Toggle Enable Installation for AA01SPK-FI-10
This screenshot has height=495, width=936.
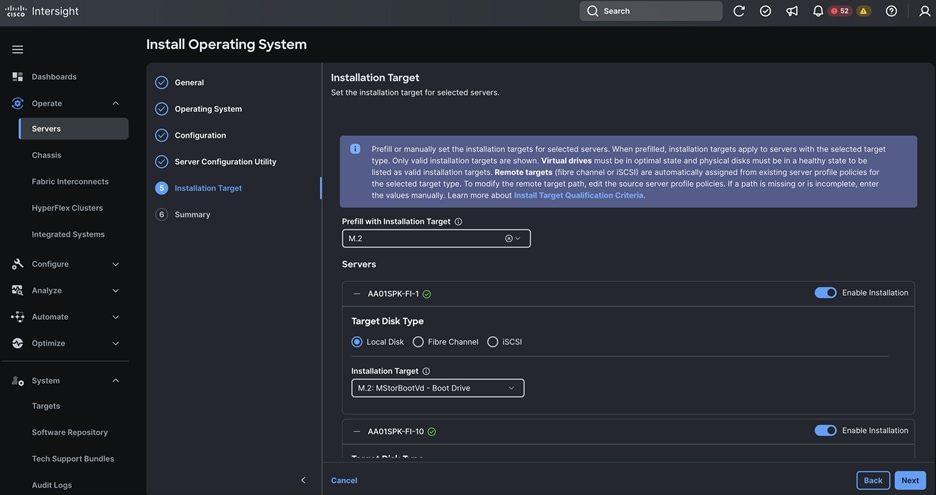coord(826,431)
